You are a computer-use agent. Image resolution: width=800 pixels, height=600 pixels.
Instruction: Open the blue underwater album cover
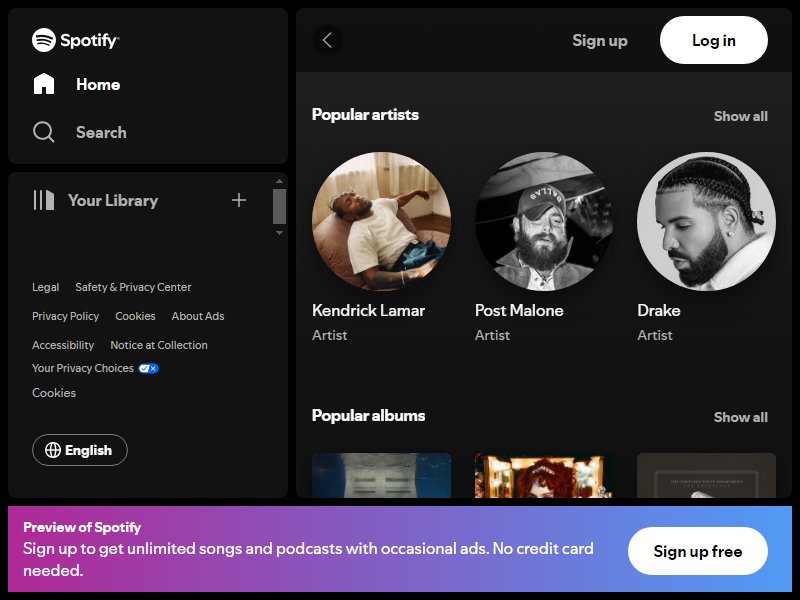382,475
